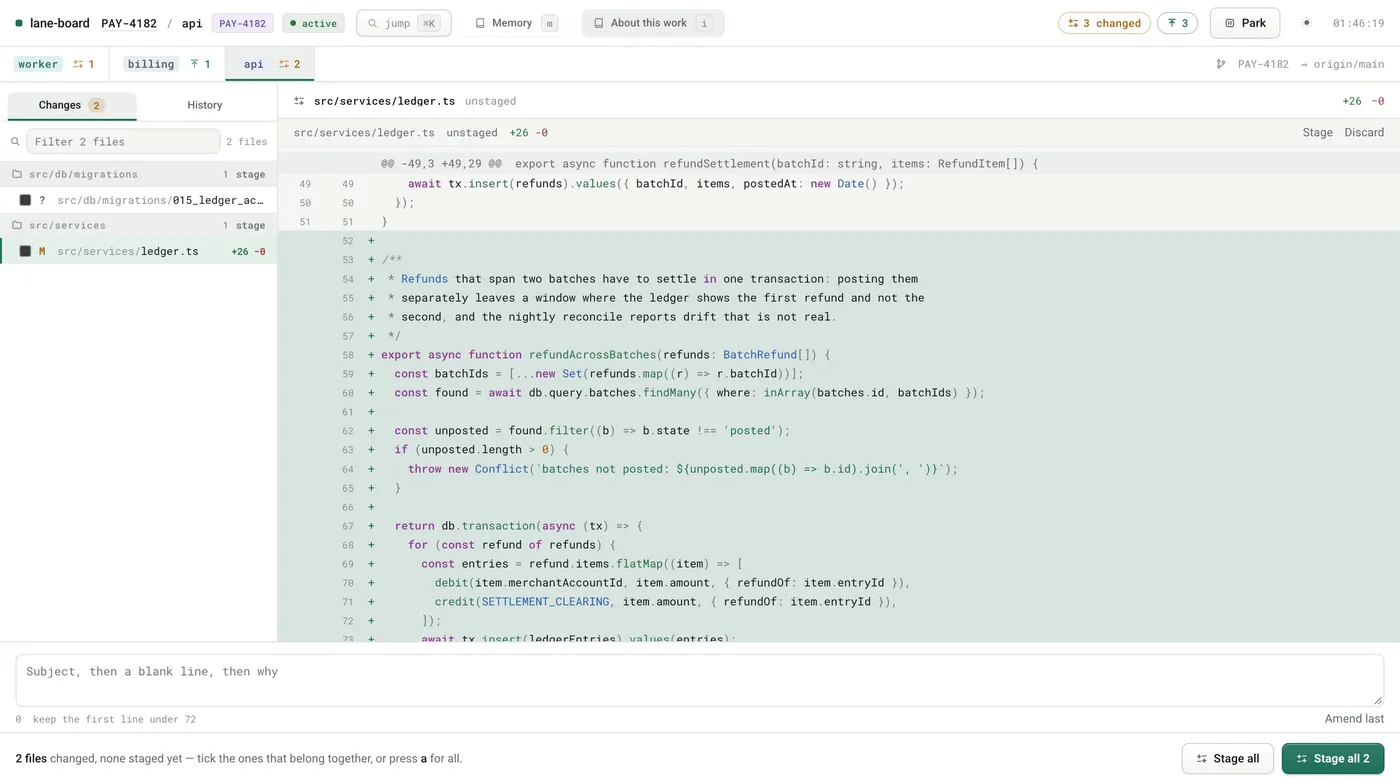Click the m shortcut key badge
1400x784 pixels.
(549, 23)
